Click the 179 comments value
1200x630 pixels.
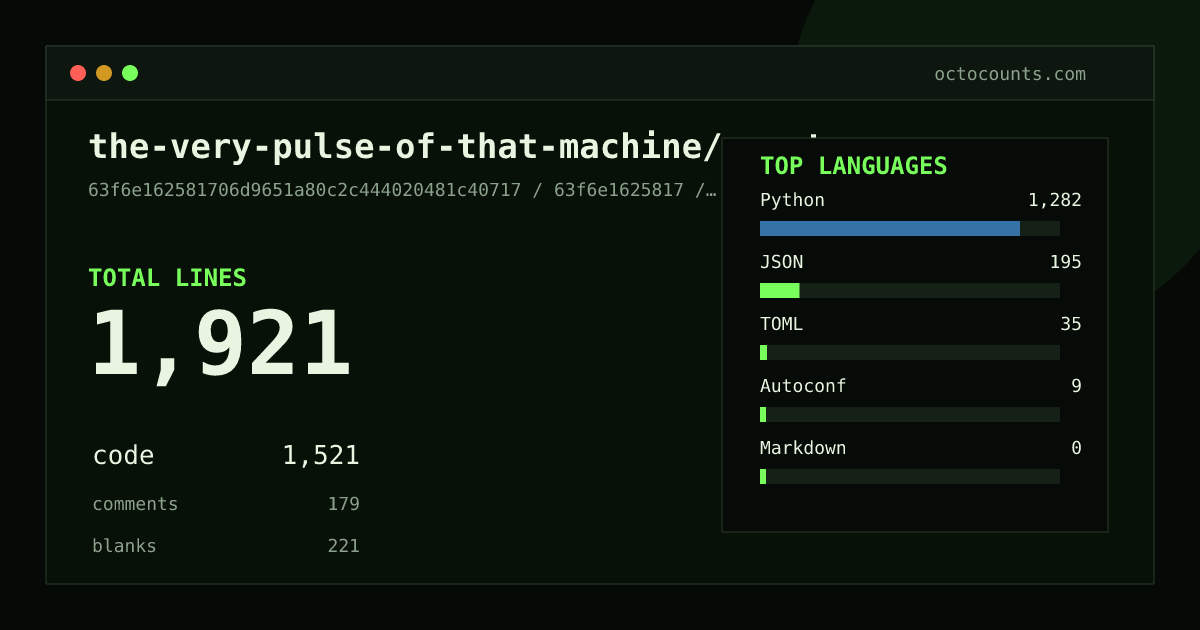[344, 504]
